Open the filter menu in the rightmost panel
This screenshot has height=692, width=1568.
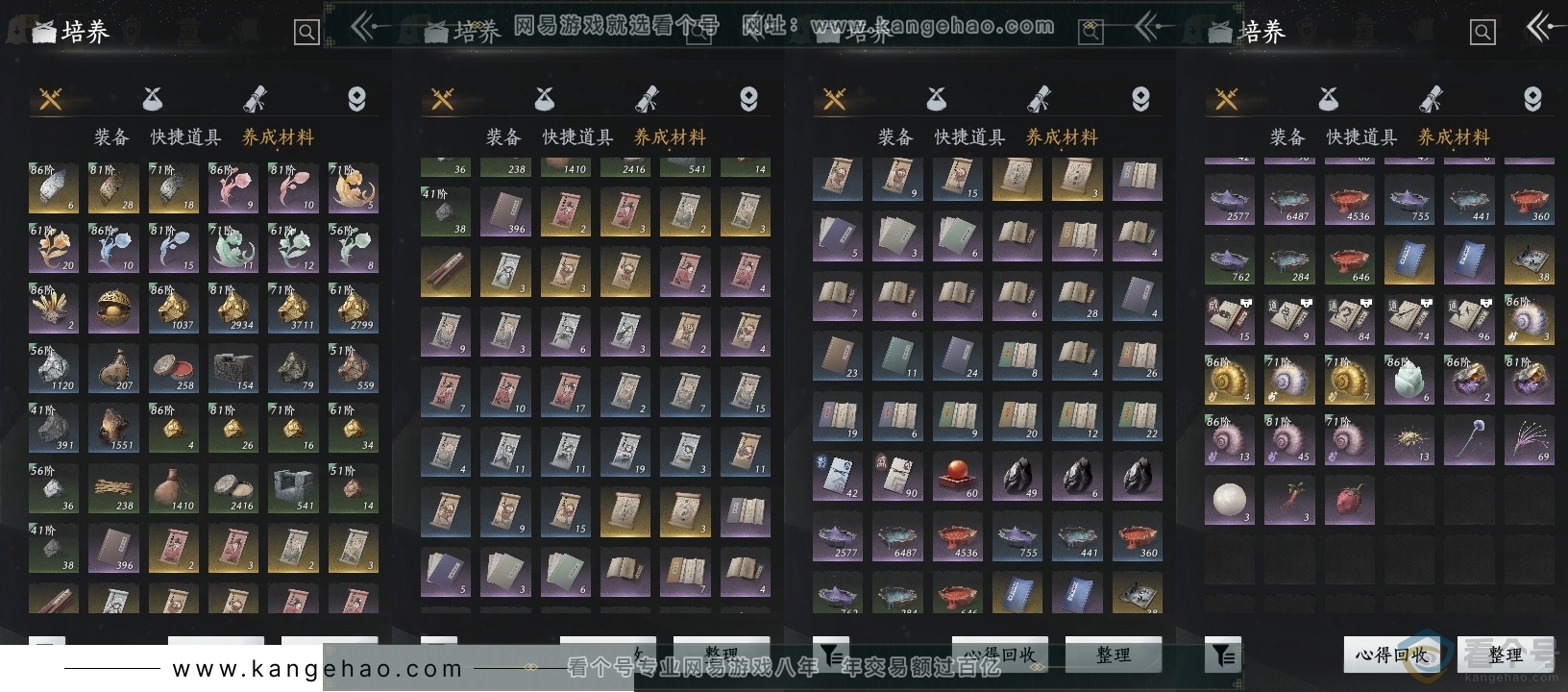pos(1223,655)
